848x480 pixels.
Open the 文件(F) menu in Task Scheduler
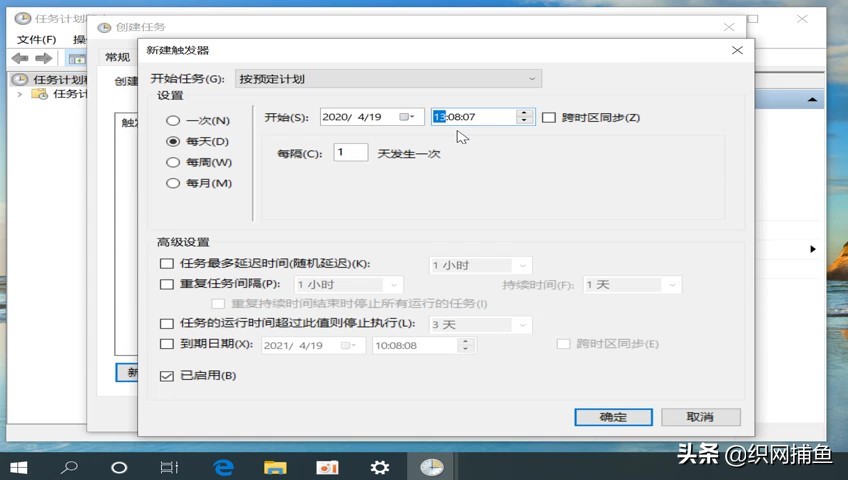(36, 39)
